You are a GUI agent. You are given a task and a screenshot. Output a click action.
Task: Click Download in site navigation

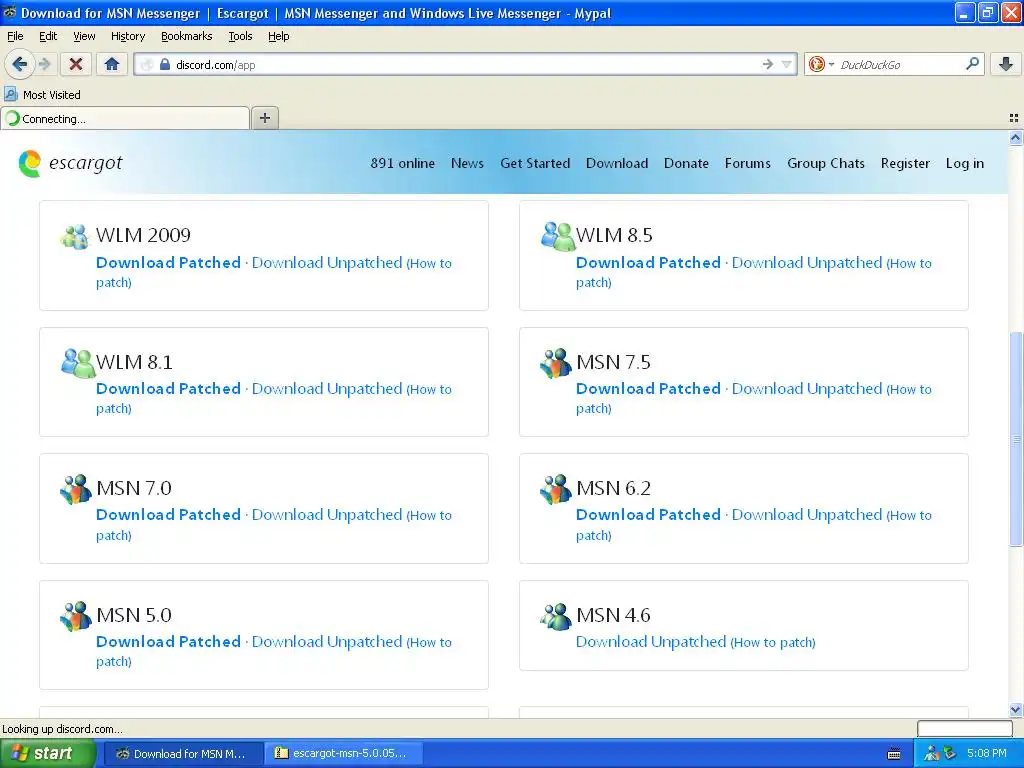click(x=616, y=163)
